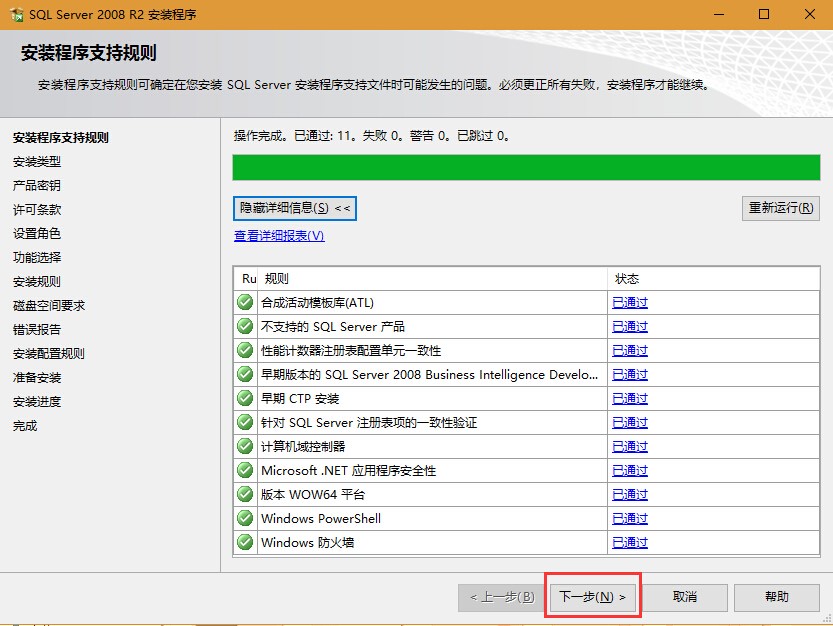
Task: Click the green check icon for Windows PowerShell
Action: coord(245,519)
